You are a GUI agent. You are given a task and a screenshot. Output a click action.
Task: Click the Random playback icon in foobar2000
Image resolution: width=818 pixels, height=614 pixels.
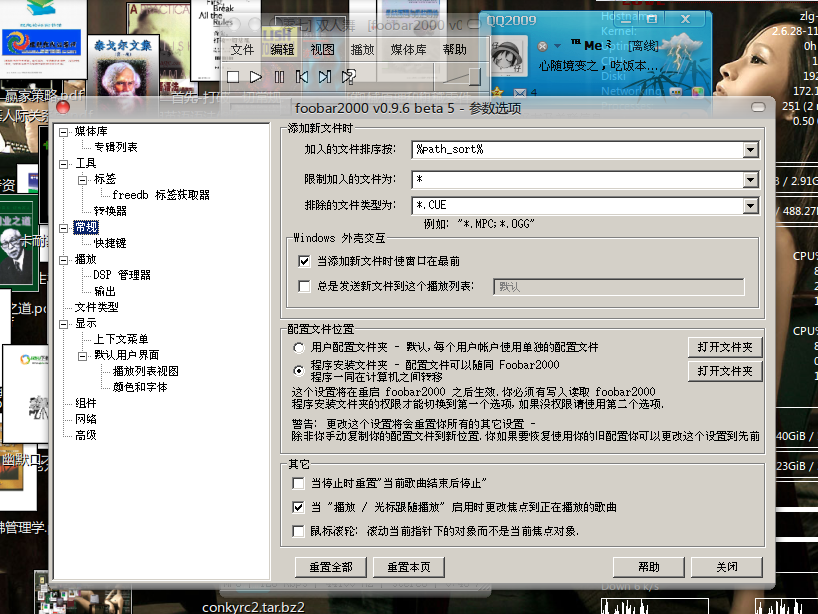348,77
